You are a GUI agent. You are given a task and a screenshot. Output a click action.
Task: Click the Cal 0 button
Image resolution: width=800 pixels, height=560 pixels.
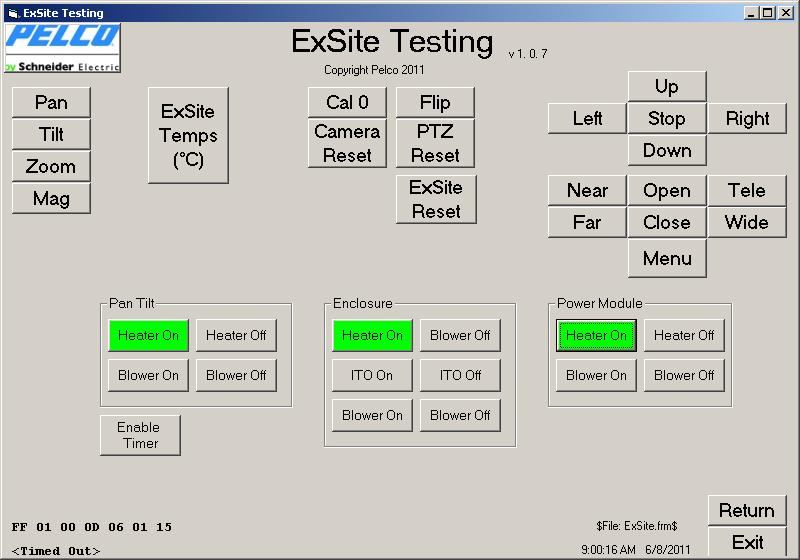pos(347,102)
